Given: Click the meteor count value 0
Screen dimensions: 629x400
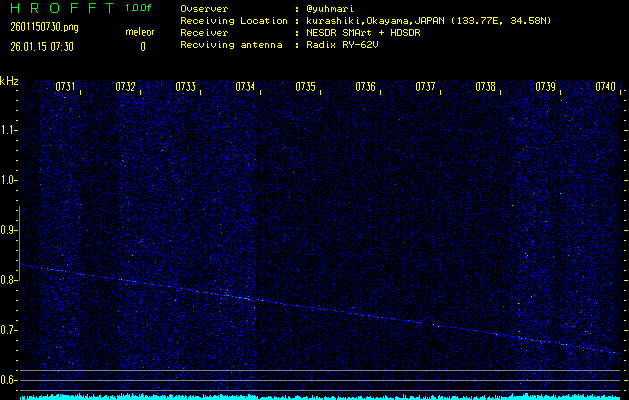Looking at the screenshot, I should click(x=142, y=46).
